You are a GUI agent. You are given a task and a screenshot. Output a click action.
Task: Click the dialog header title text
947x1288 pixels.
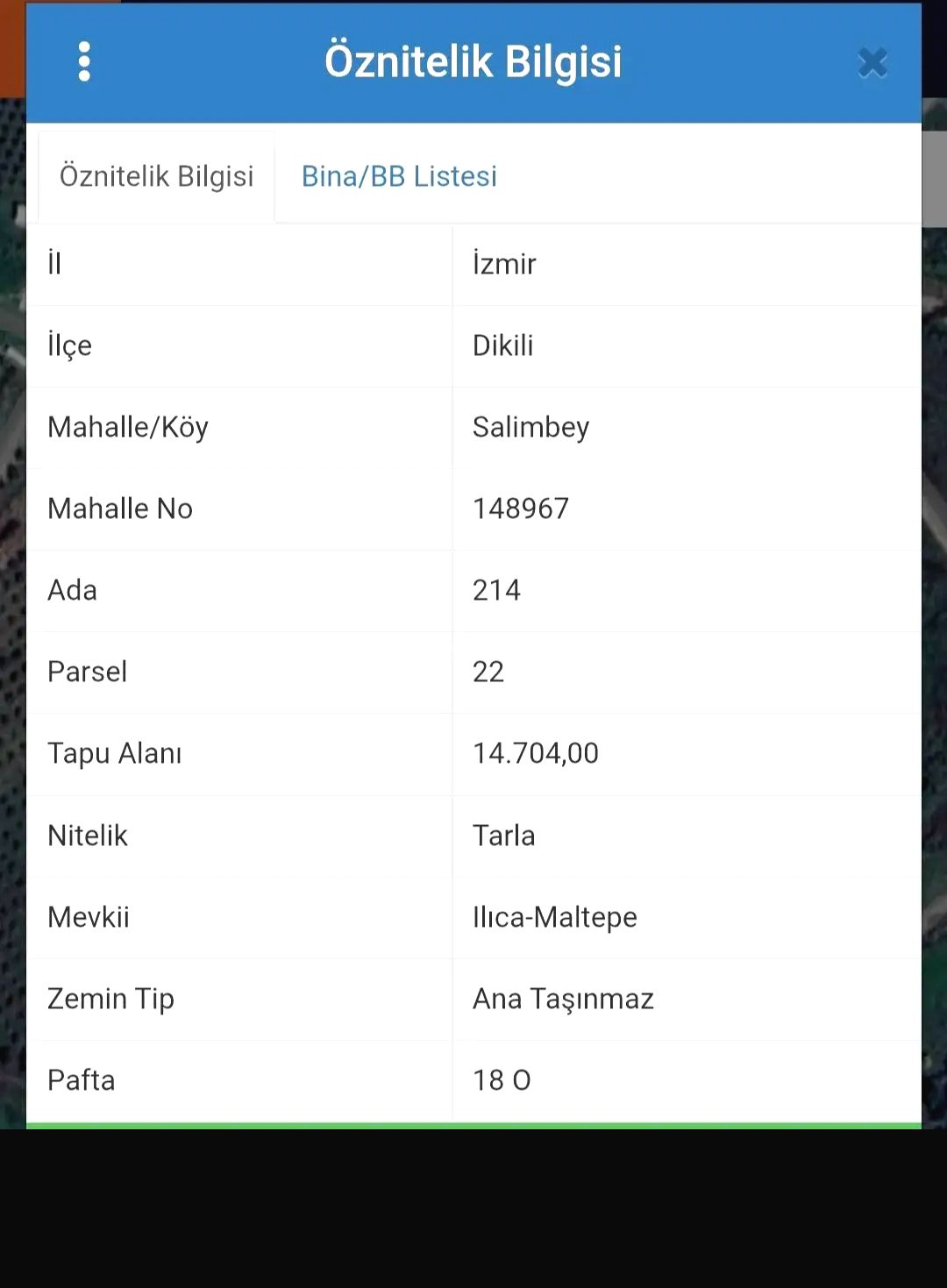(x=473, y=61)
